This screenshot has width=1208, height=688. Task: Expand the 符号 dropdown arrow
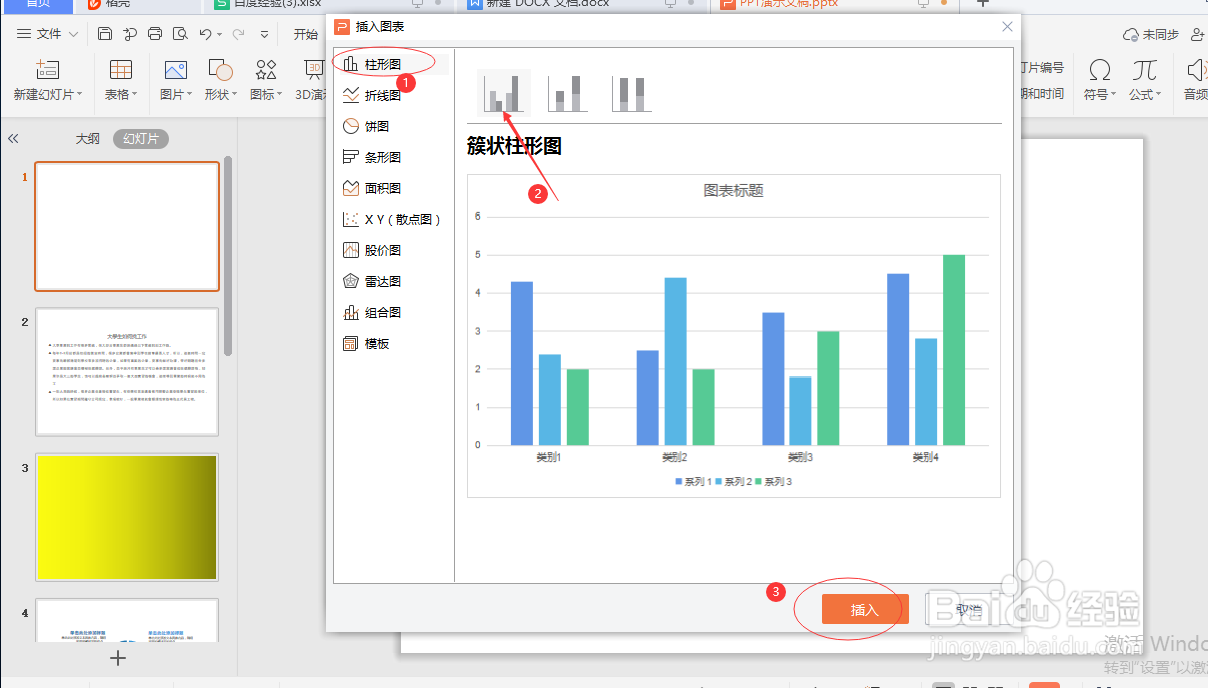coord(1115,95)
